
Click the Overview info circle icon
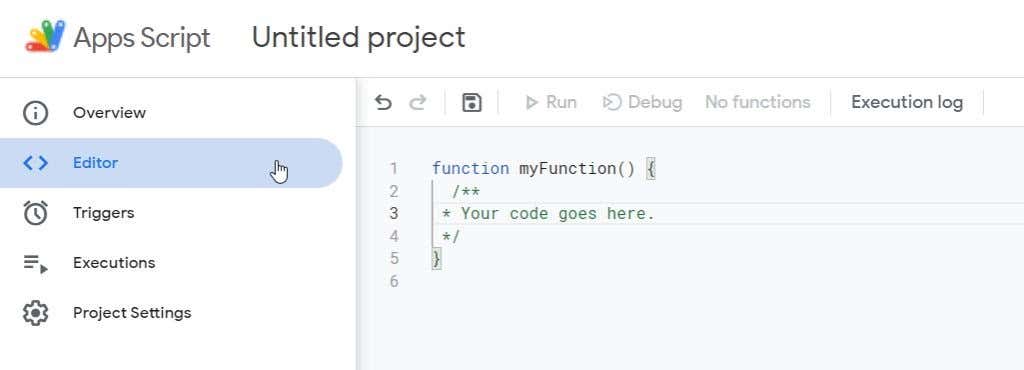click(35, 113)
